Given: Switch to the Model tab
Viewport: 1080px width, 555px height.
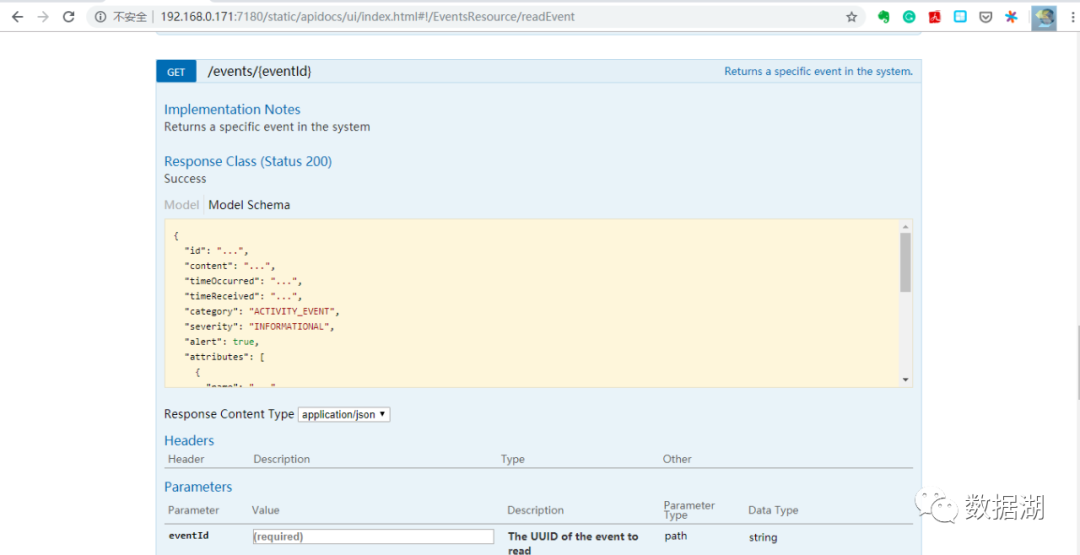Looking at the screenshot, I should [x=181, y=205].
